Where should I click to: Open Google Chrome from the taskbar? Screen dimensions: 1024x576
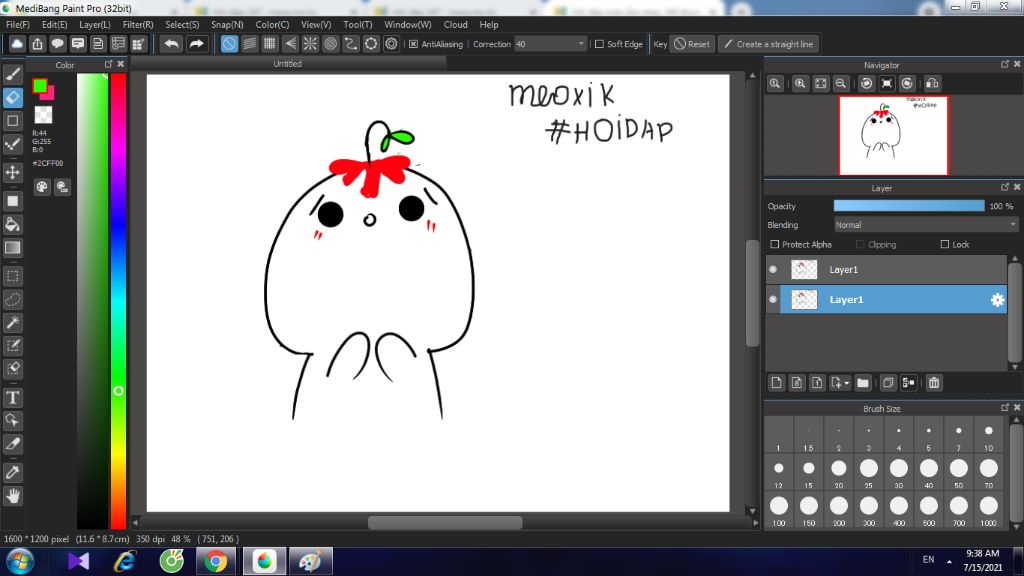point(216,561)
